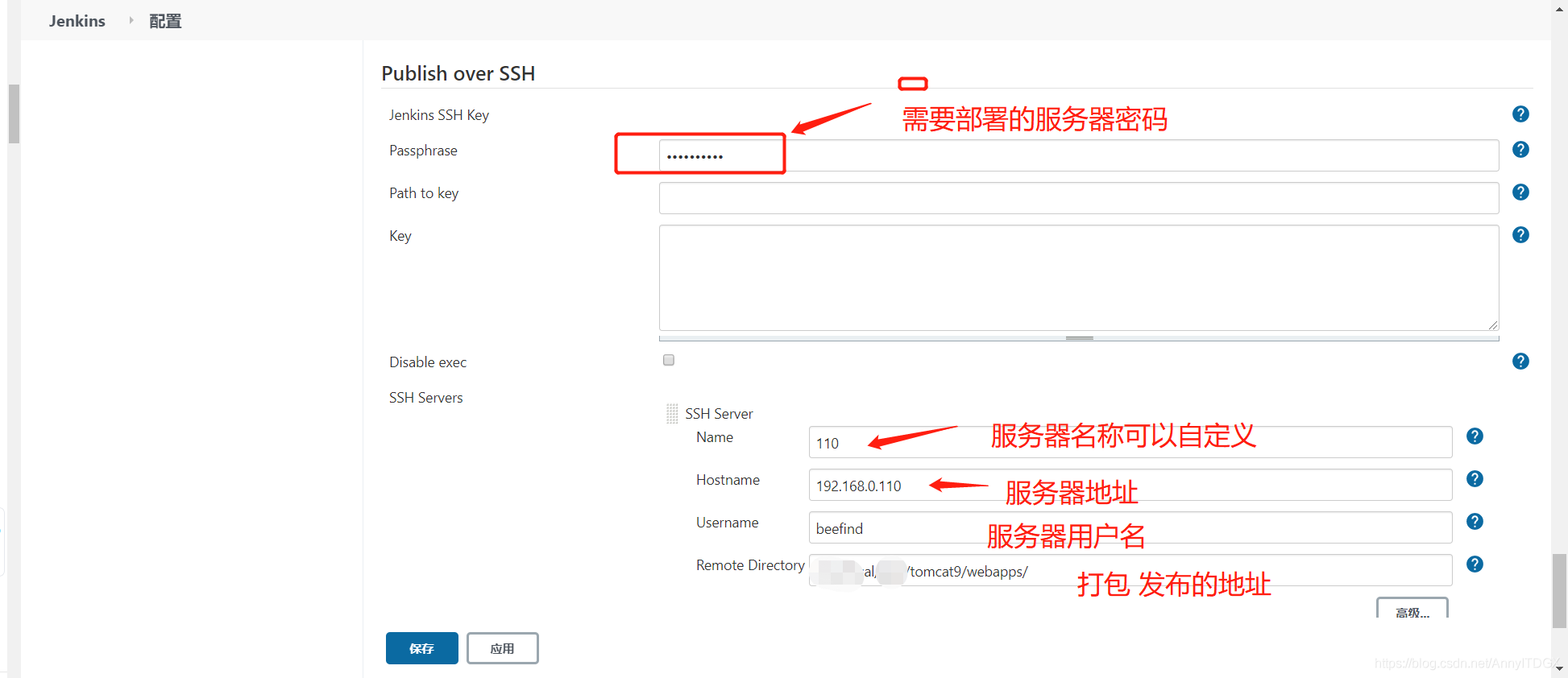
Task: Click the Remote Directory label
Action: pyautogui.click(x=750, y=565)
